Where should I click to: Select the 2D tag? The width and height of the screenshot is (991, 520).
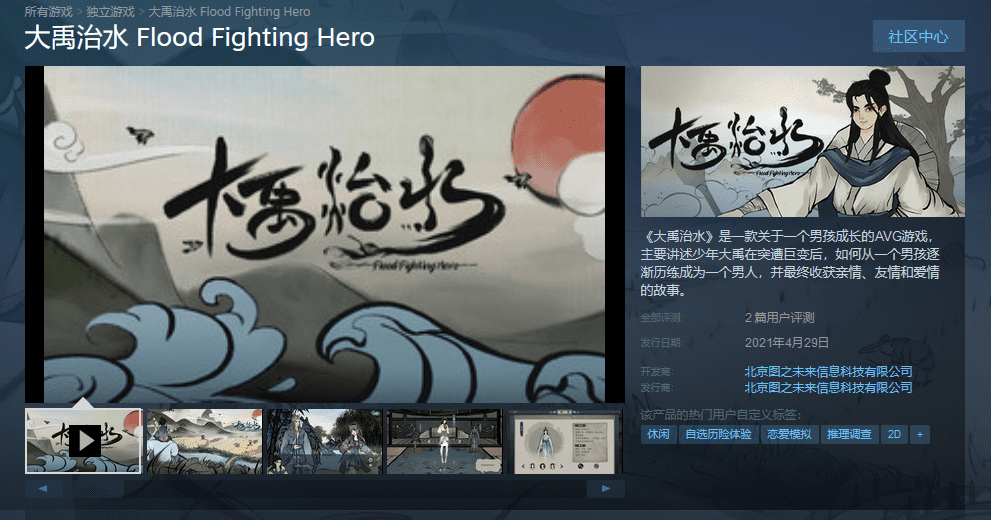pos(894,435)
